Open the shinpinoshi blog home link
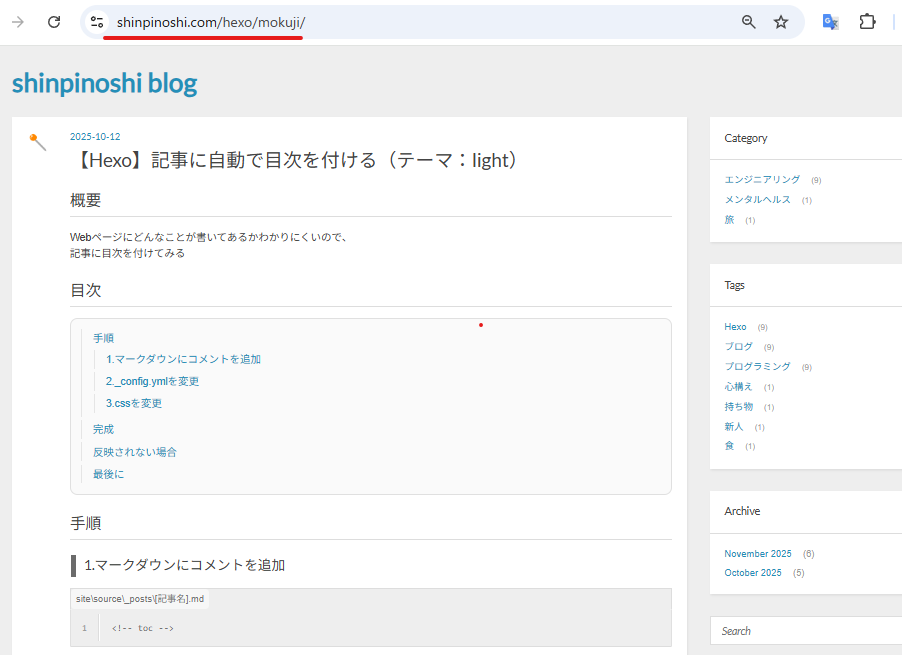 click(x=104, y=84)
